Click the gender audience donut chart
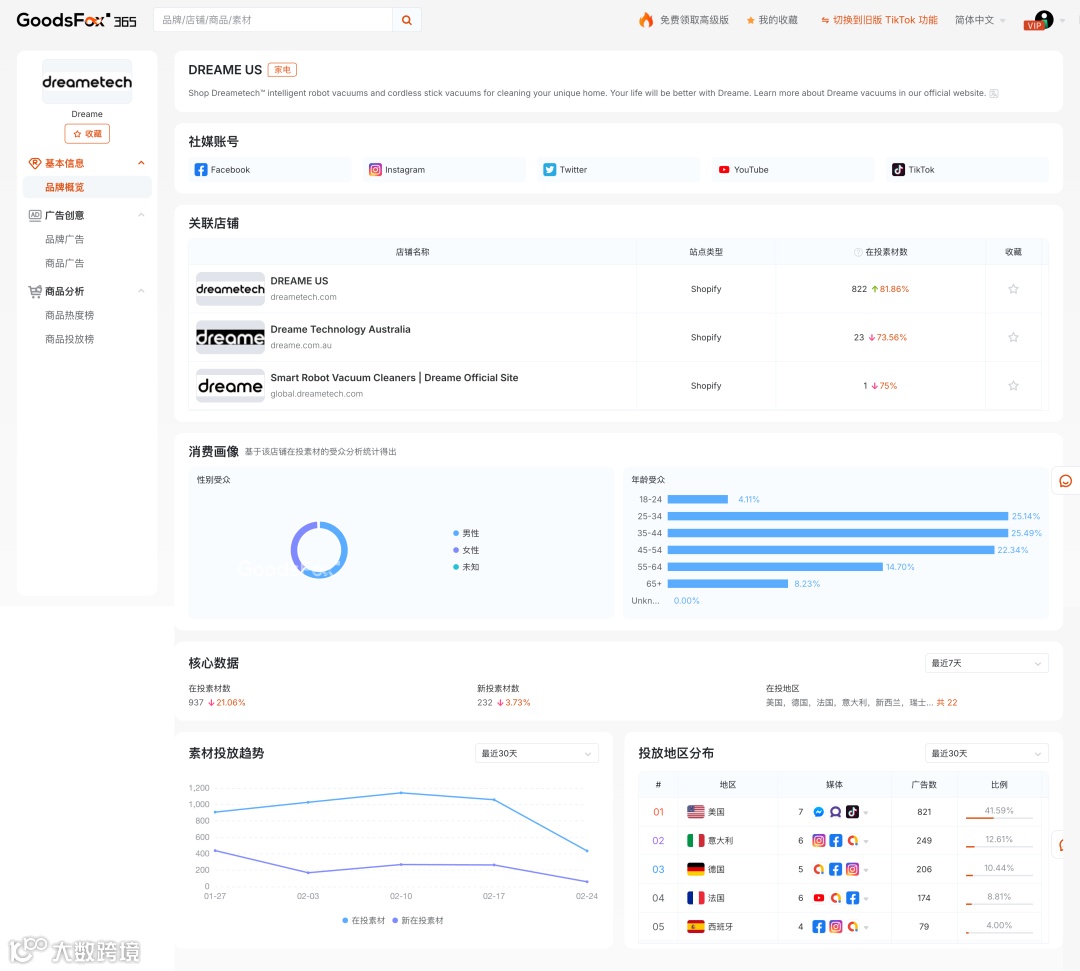Image resolution: width=1080 pixels, height=971 pixels. (319, 550)
